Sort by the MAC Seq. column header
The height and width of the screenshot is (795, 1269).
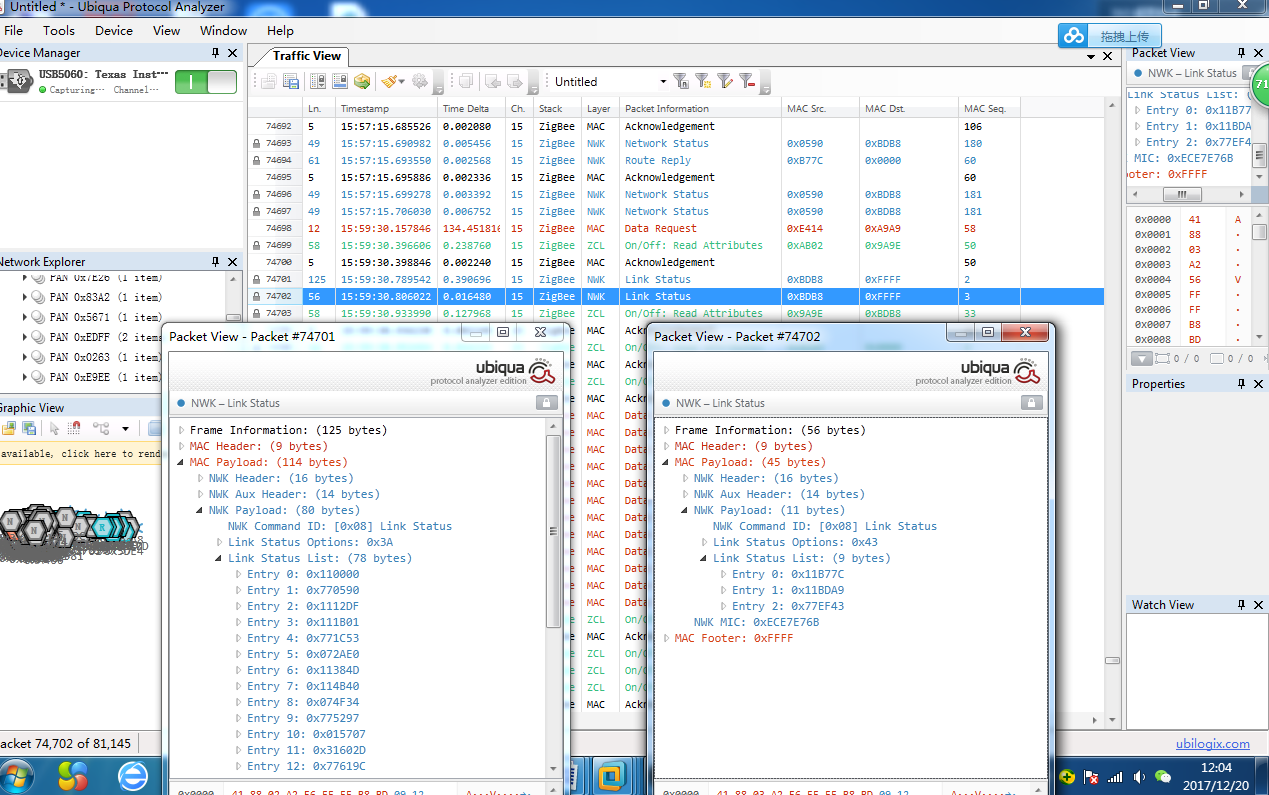tap(990, 108)
